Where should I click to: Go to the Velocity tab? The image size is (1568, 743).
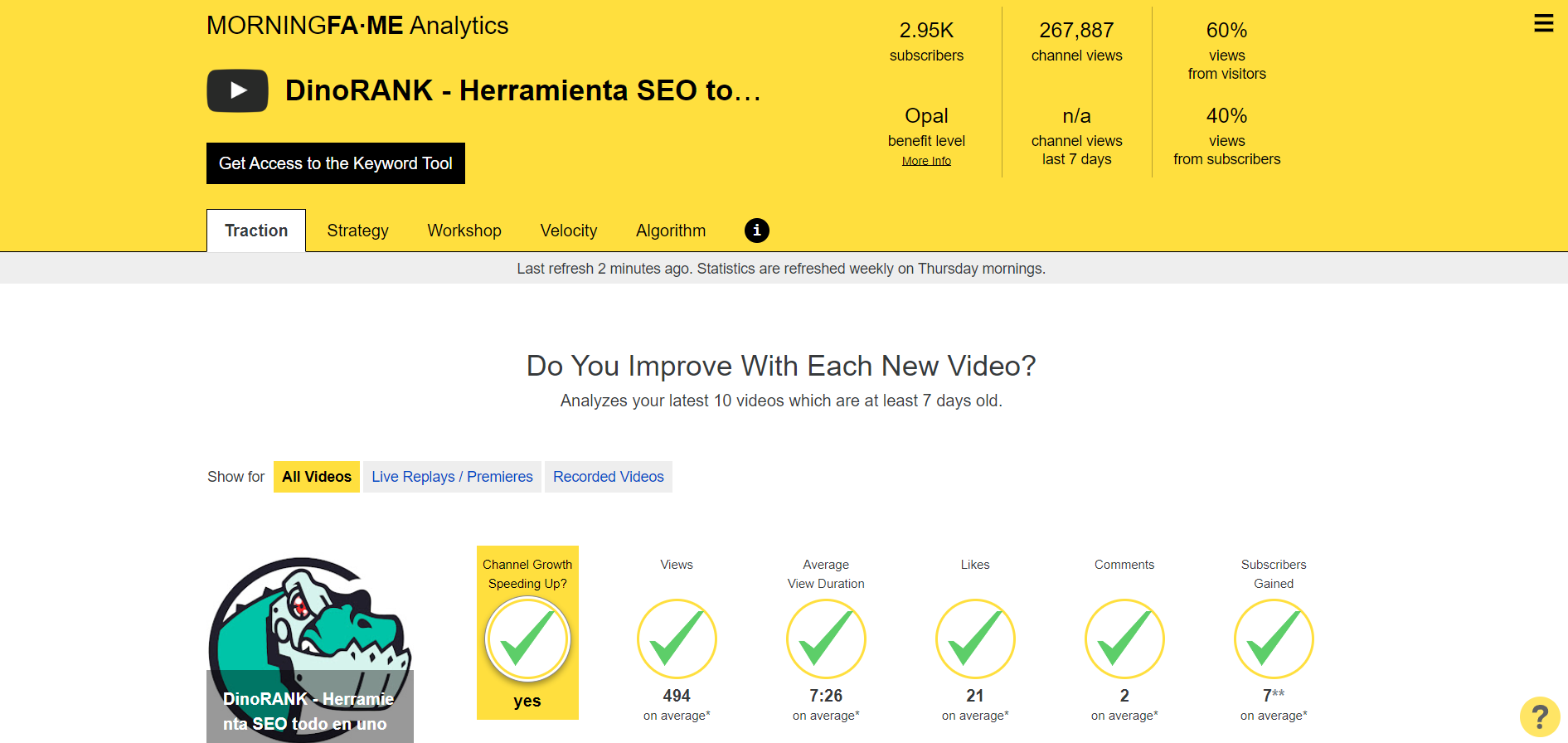coord(569,231)
